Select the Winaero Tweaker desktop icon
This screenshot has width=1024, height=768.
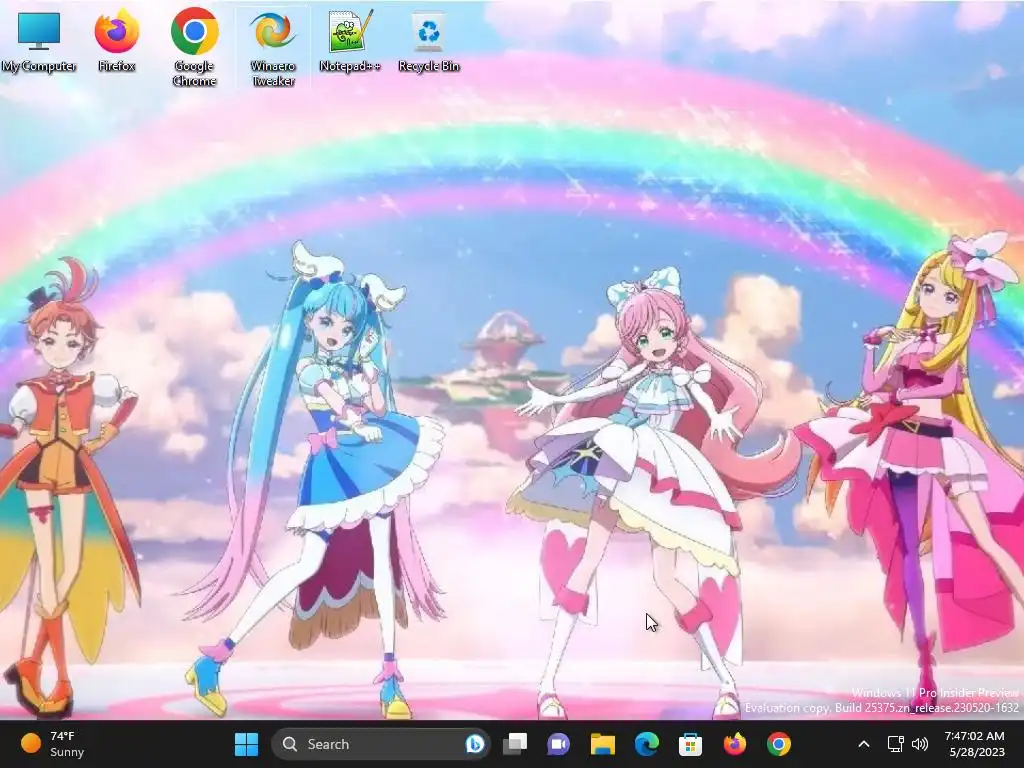pos(273,48)
